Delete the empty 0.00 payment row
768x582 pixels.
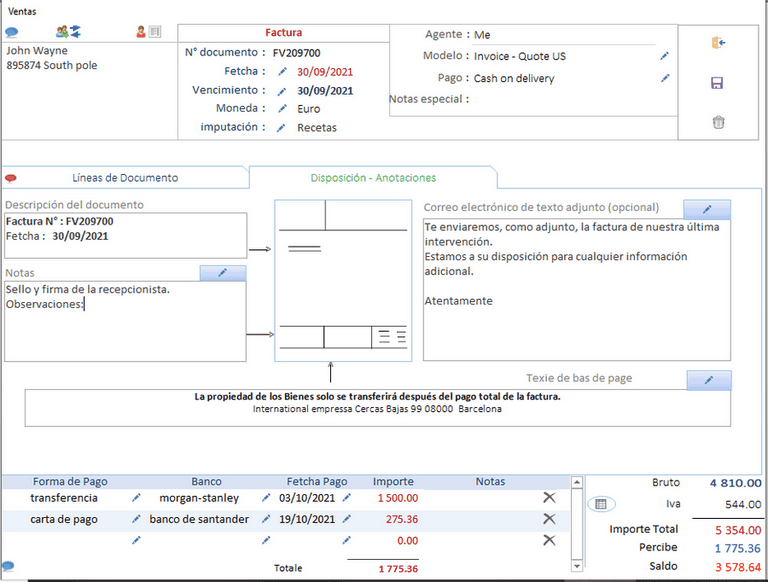click(x=550, y=540)
